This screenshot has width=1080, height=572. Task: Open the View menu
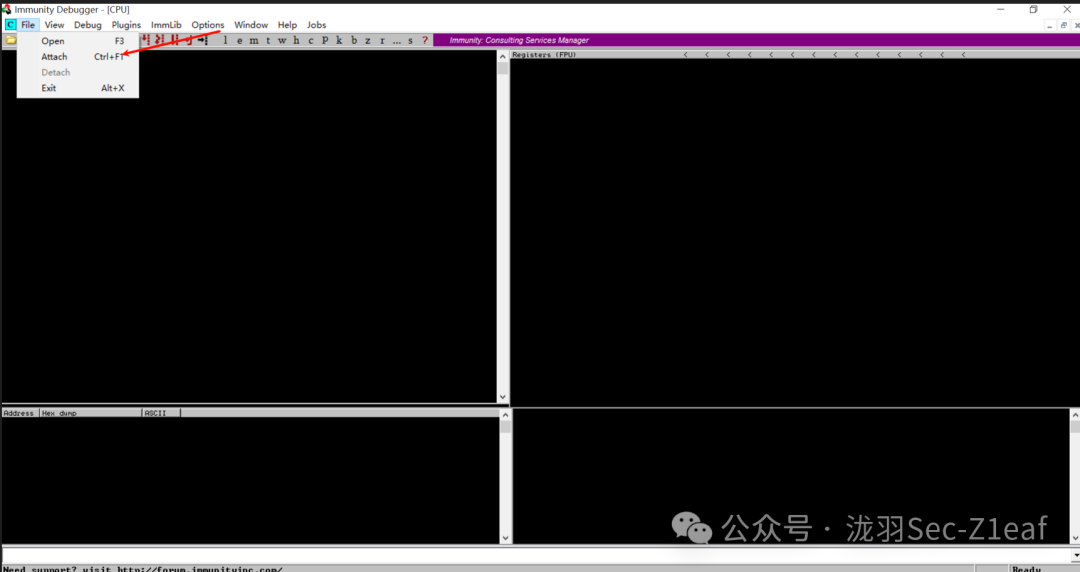point(54,25)
